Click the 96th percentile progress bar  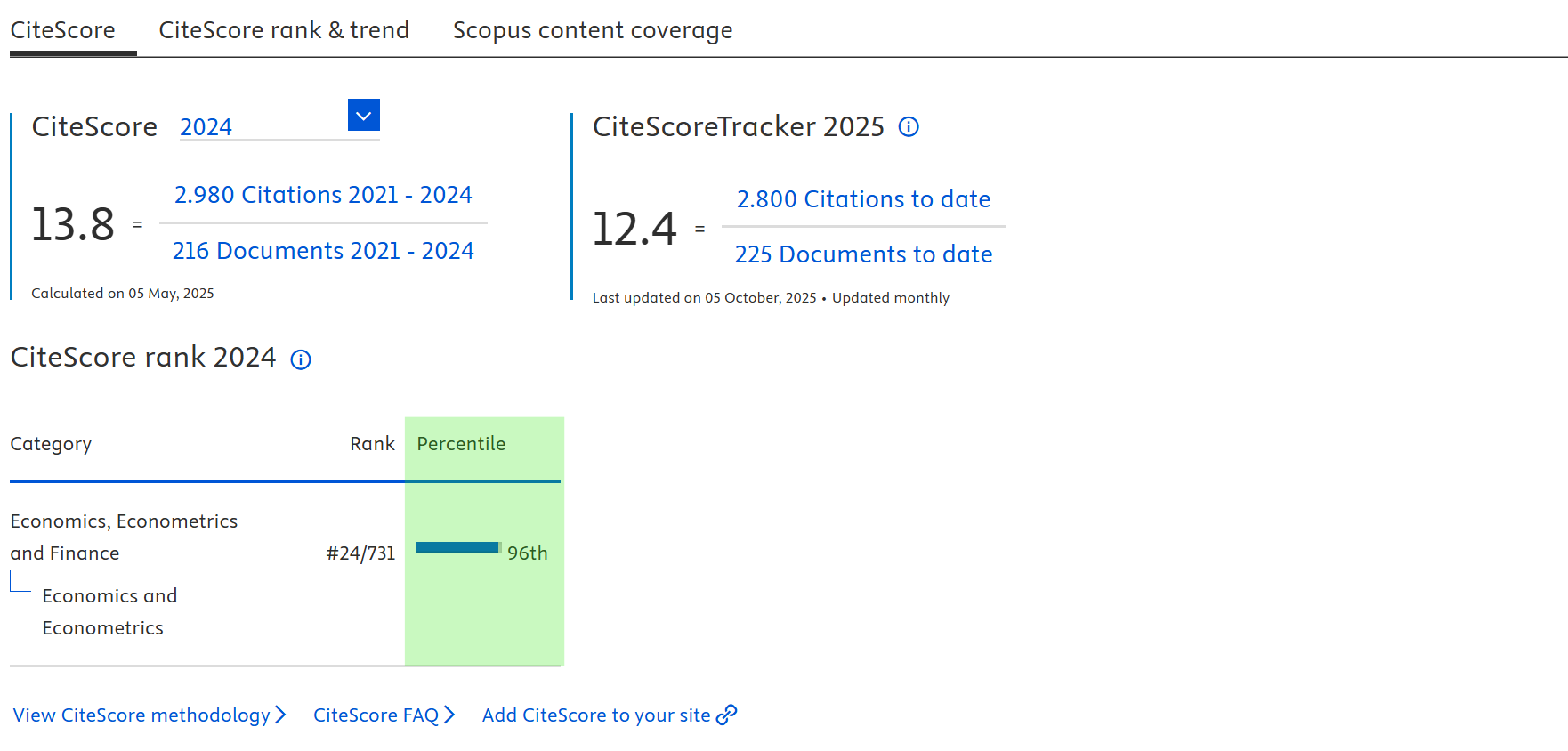coord(458,547)
